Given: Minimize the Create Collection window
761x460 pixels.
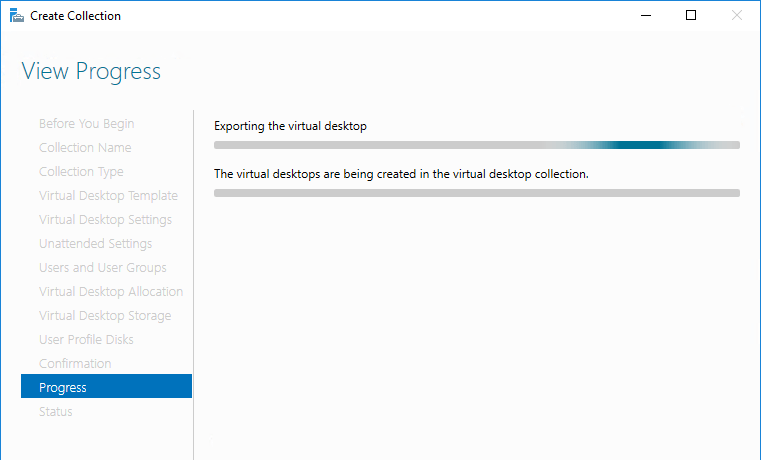Looking at the screenshot, I should [644, 16].
